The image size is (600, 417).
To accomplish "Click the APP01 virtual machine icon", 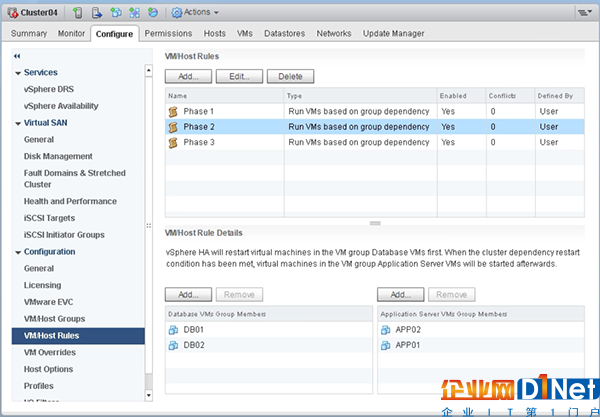I will point(385,345).
